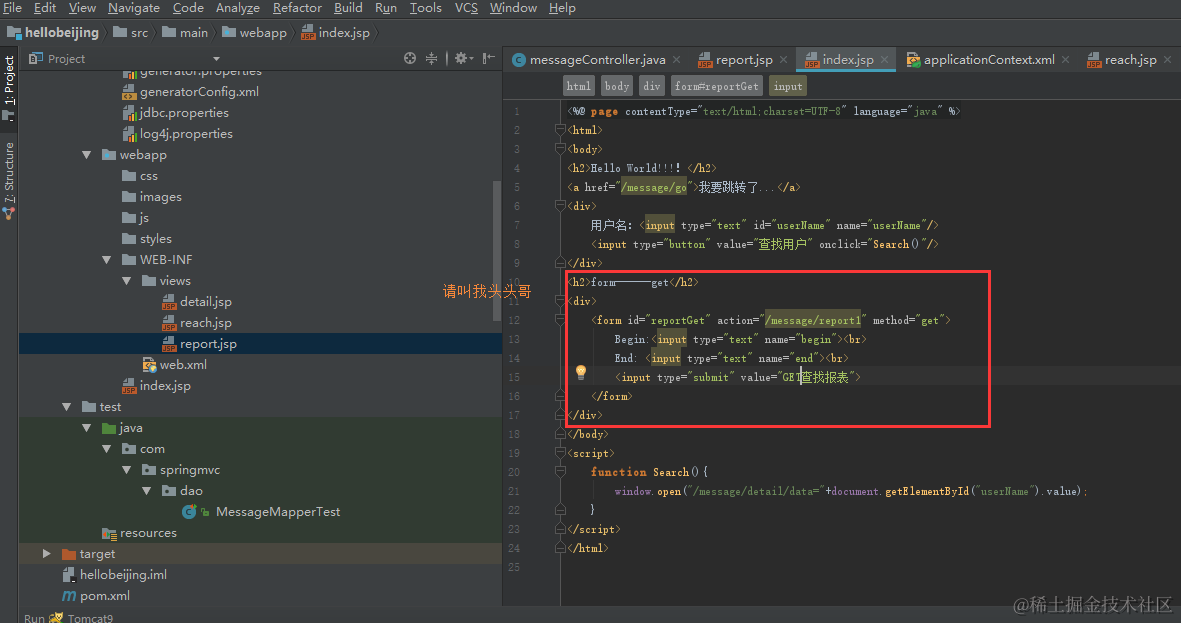1181x623 pixels.
Task: Collapse the springmvc package
Action: pos(127,469)
